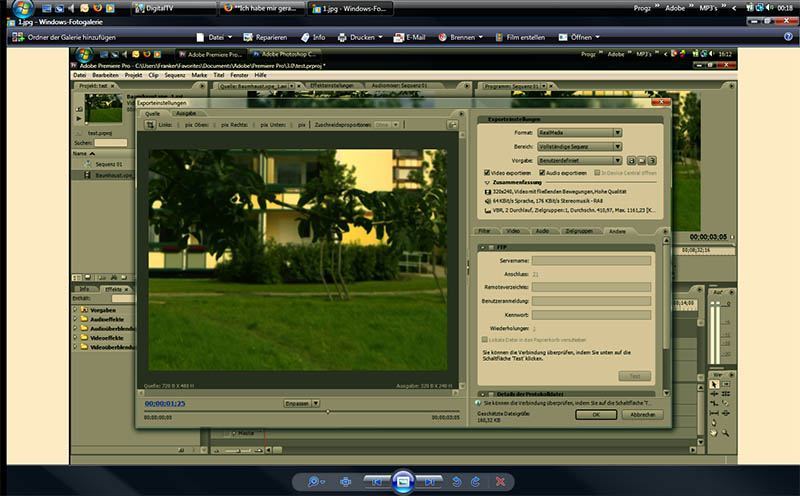Click the fit-to-window icon in Photo Gallery
Viewport: 800px width, 496px height.
pos(346,482)
